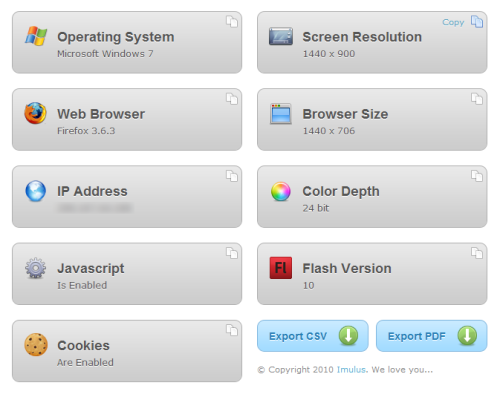Click the blue globe IP Address icon

point(36,191)
